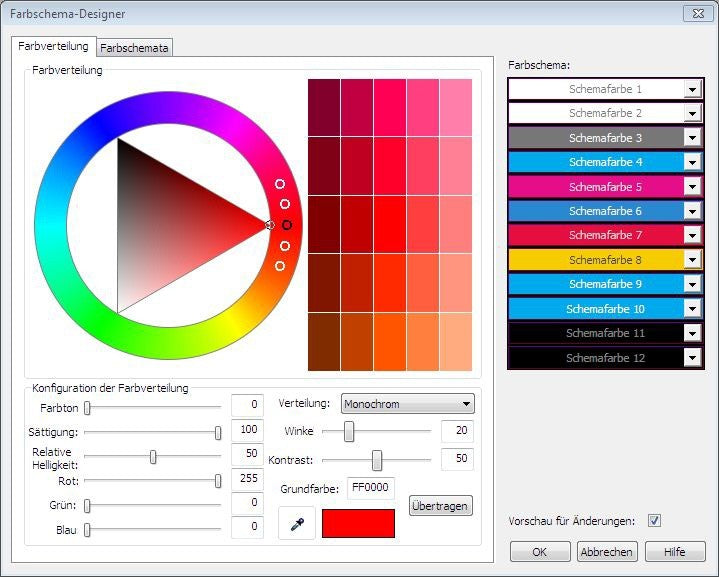Pick color with the eyedropper tool

297,523
